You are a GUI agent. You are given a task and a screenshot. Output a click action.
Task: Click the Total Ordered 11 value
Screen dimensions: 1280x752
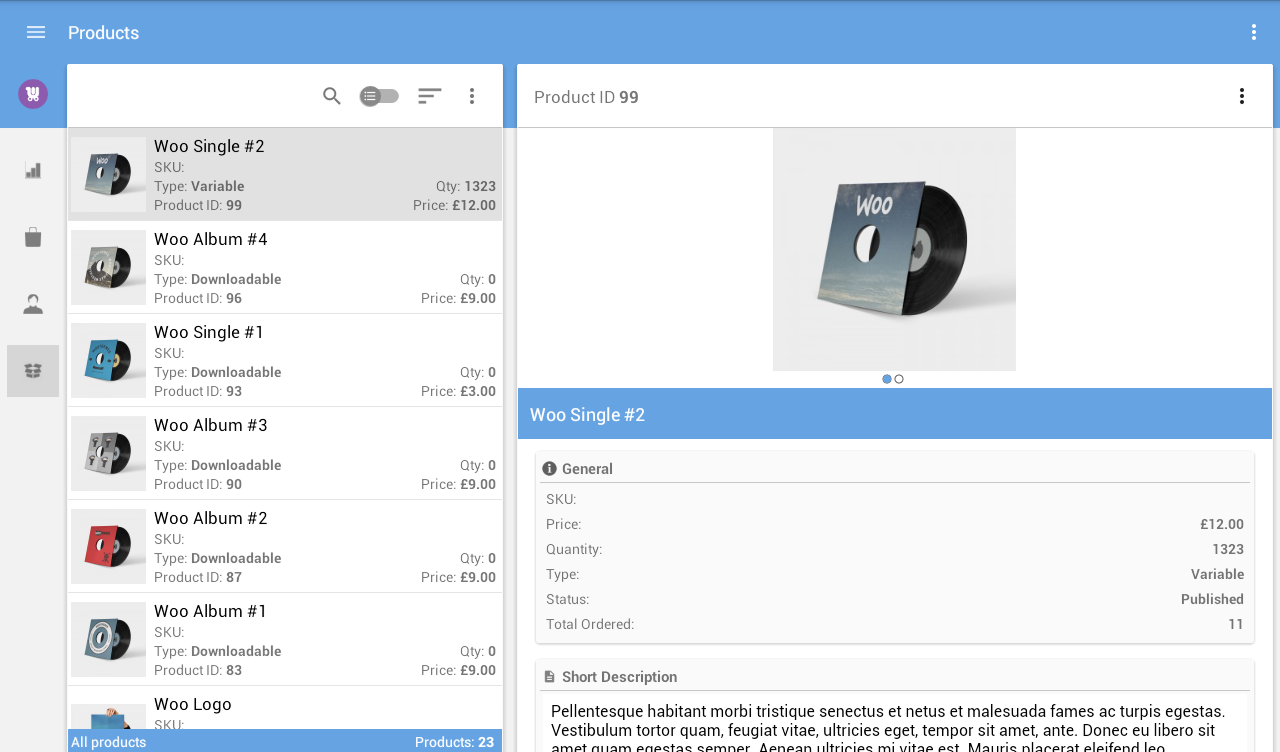(1236, 624)
